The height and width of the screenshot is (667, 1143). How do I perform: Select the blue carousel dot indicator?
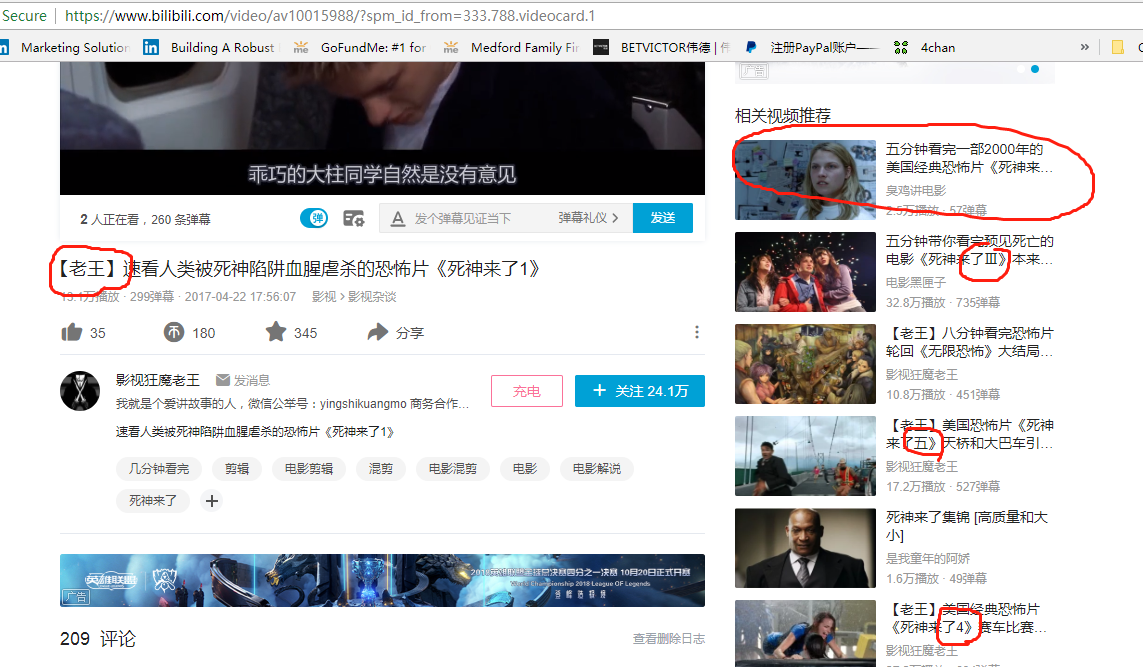click(x=1034, y=69)
